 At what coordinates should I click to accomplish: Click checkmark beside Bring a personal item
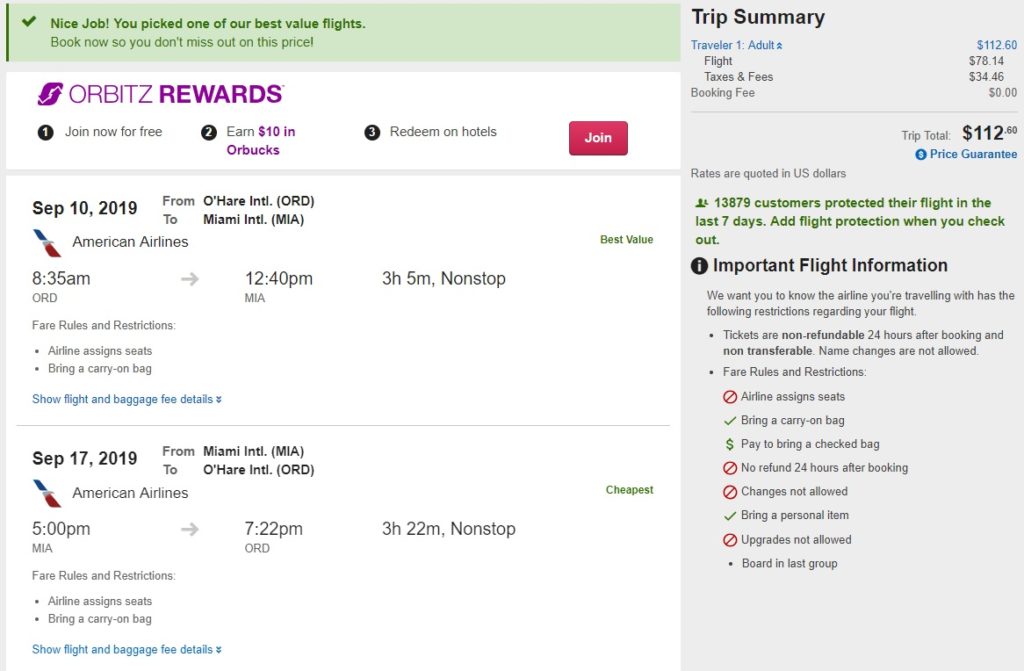click(729, 516)
